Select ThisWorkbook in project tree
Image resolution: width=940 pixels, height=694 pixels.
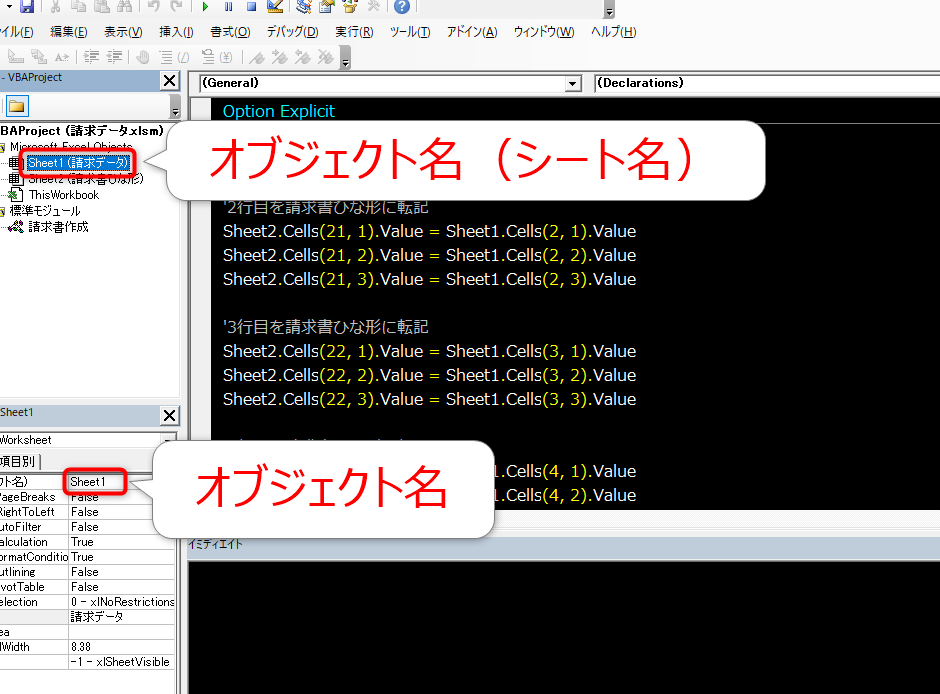coord(64,195)
